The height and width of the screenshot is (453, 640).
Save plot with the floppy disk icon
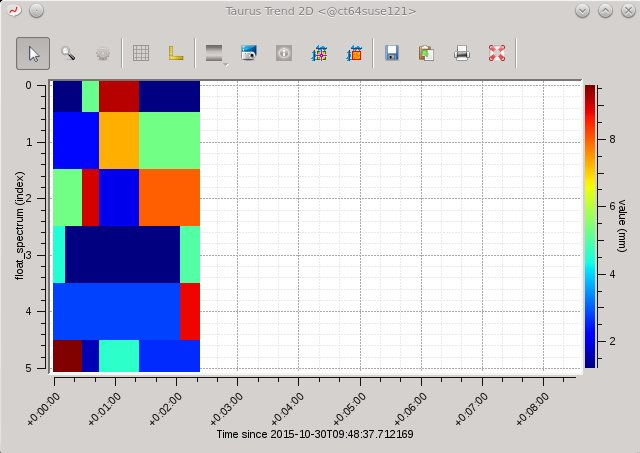tap(391, 53)
